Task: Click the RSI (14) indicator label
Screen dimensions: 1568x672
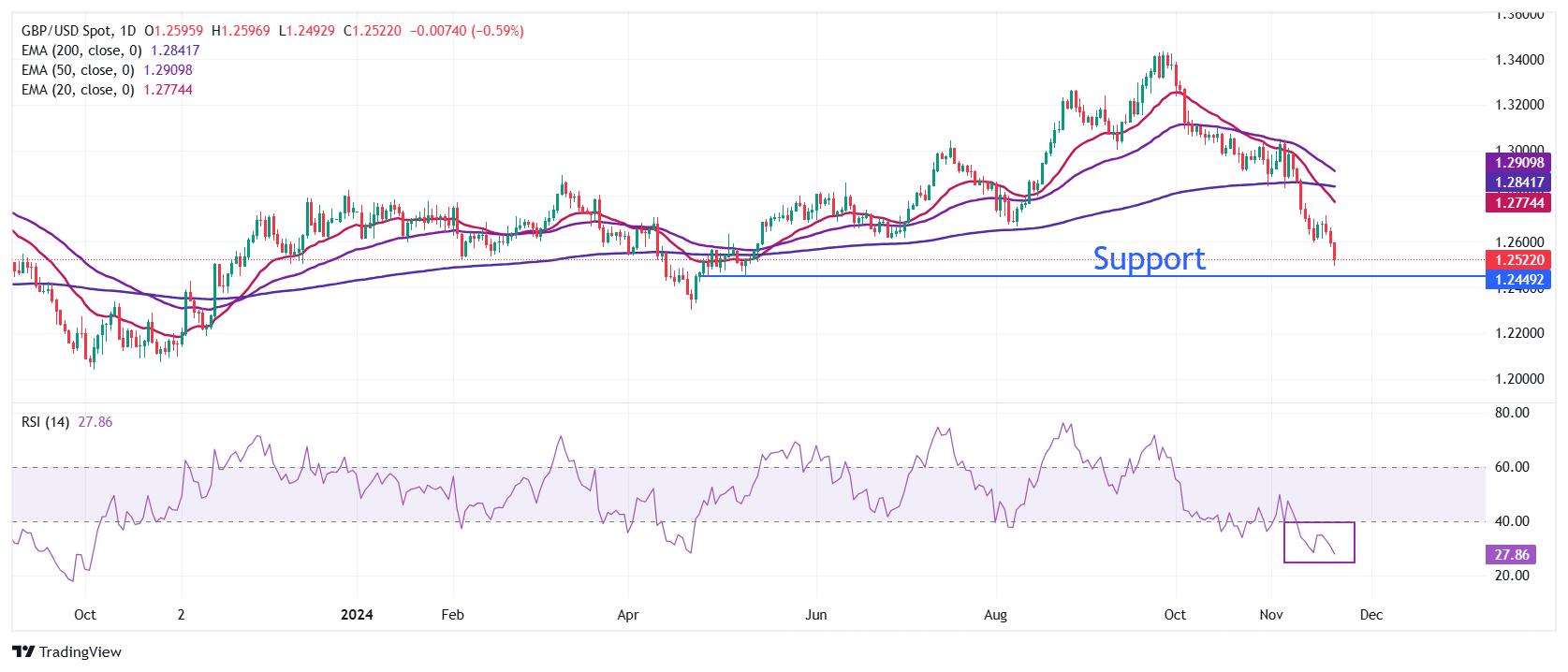Action: point(45,422)
